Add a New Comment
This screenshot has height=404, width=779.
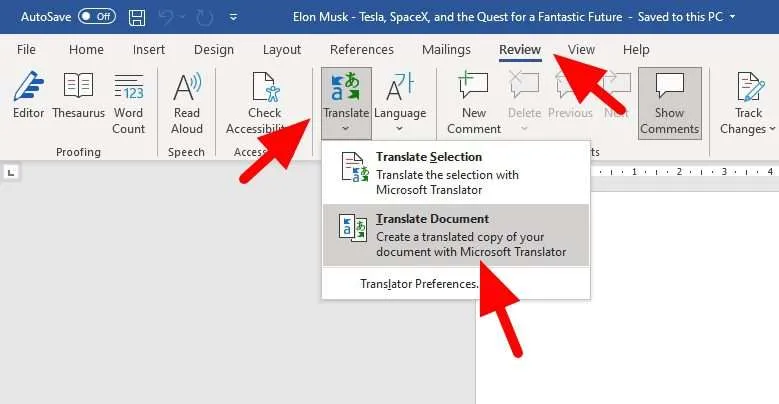point(473,103)
